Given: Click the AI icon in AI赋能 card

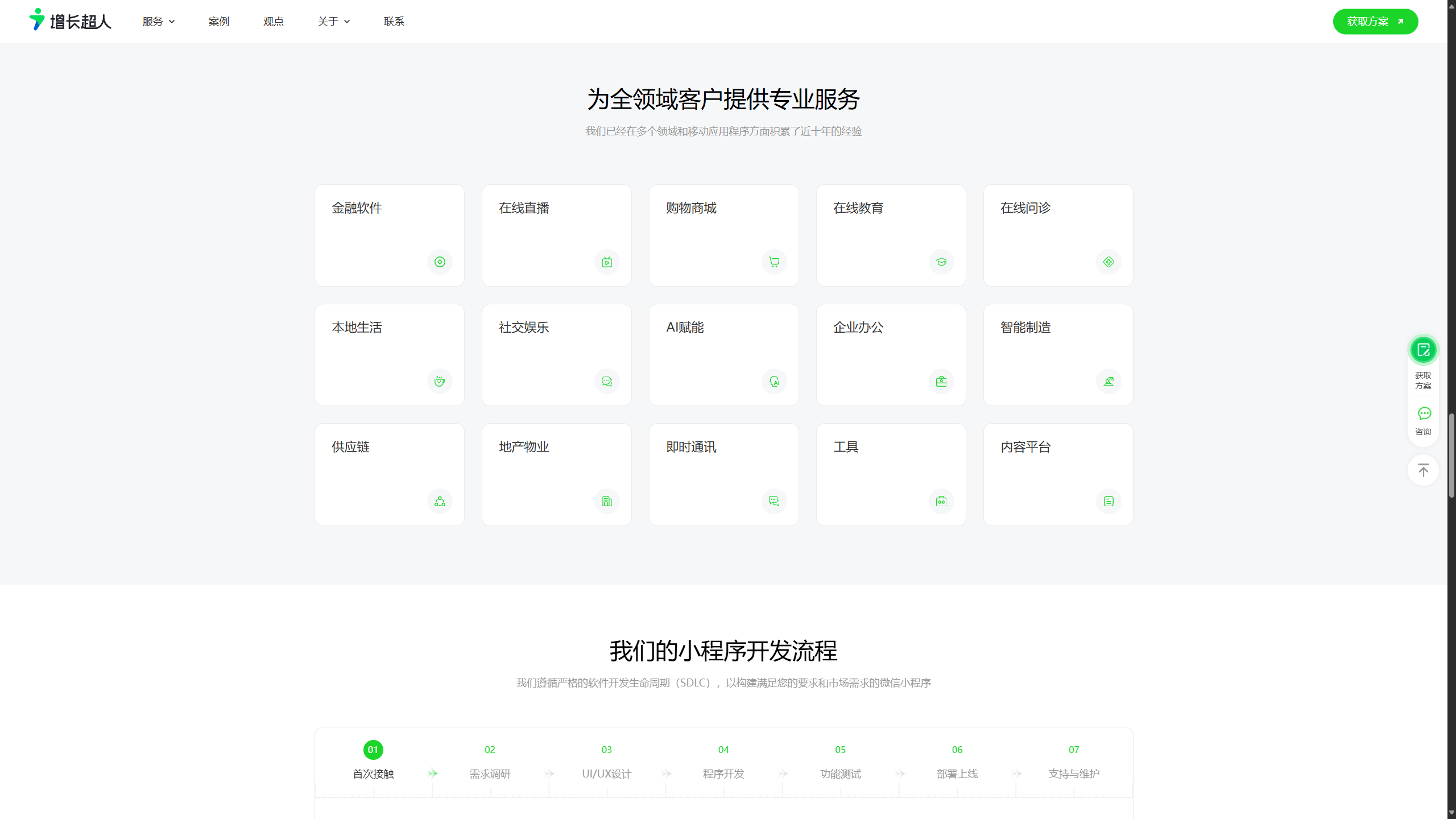Looking at the screenshot, I should pos(774,382).
